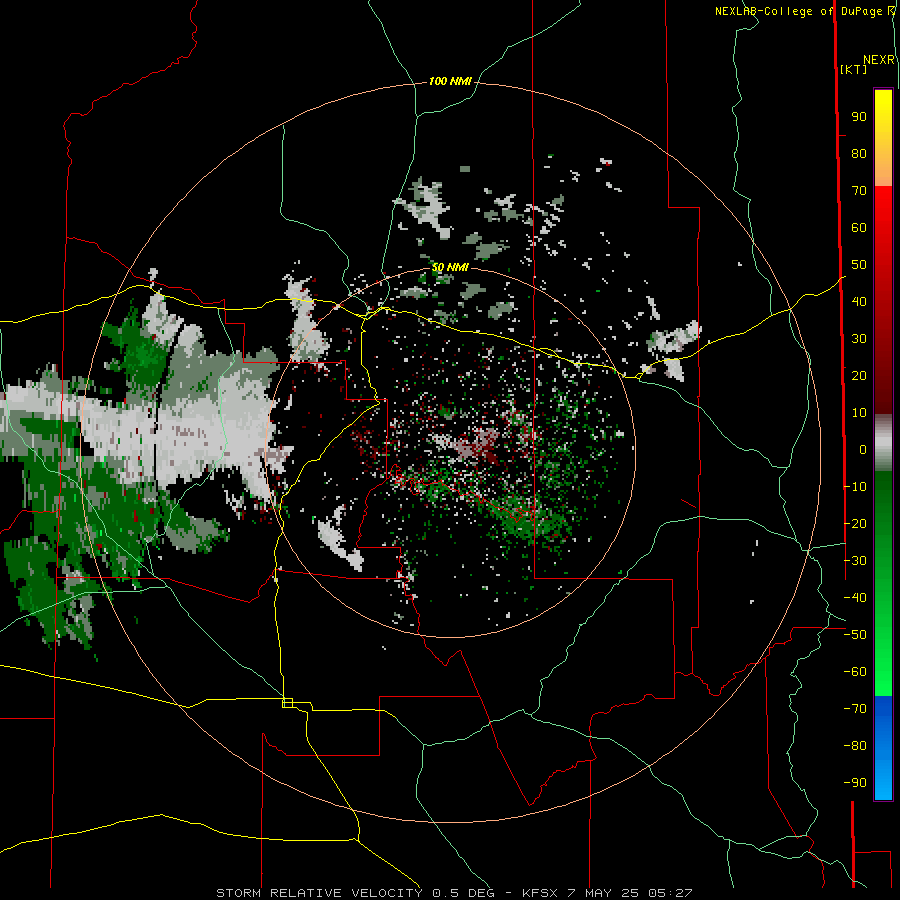
Task: Select the 10 value on velocity scale
Action: (859, 413)
